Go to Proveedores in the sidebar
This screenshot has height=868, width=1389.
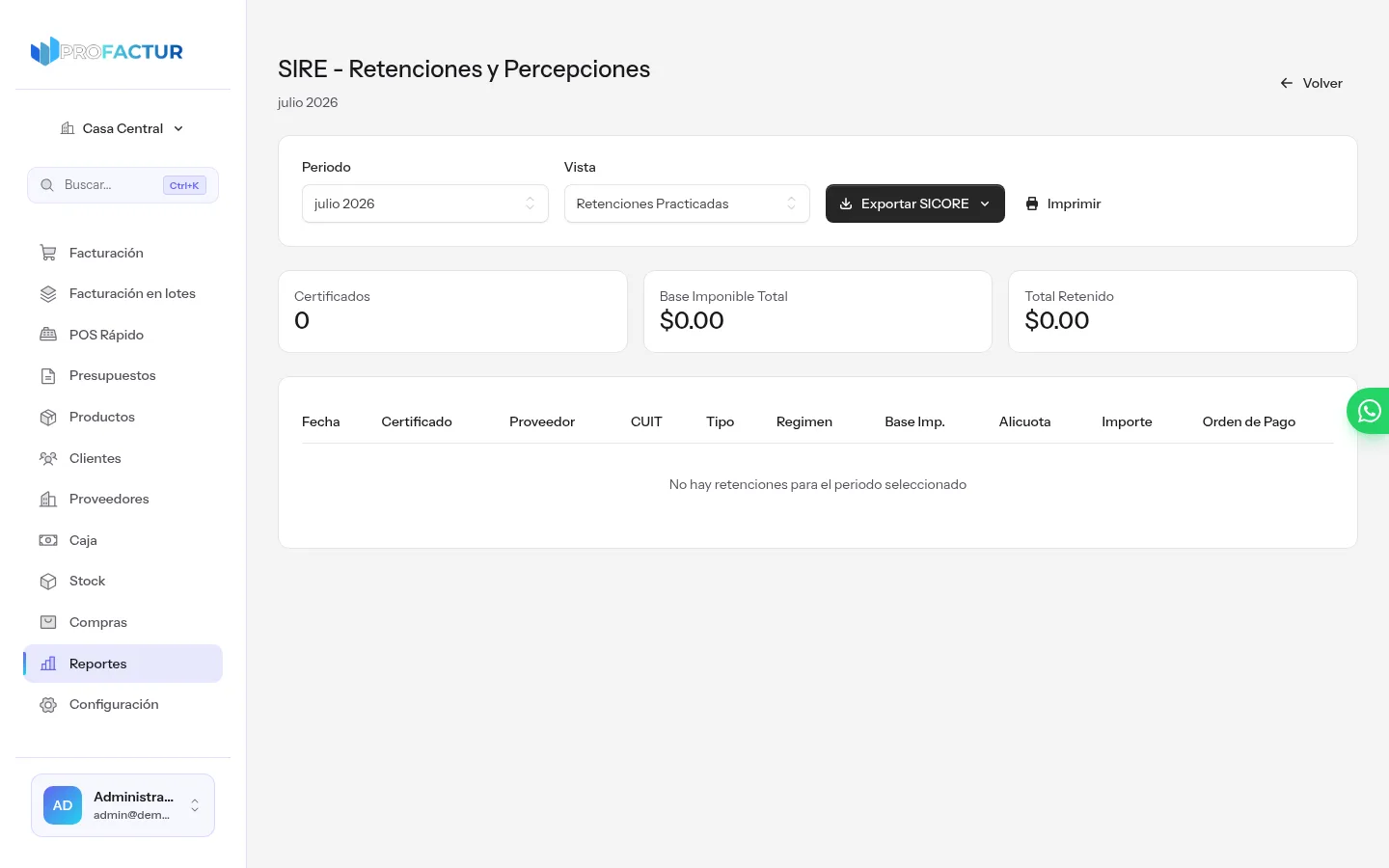pyautogui.click(x=123, y=500)
